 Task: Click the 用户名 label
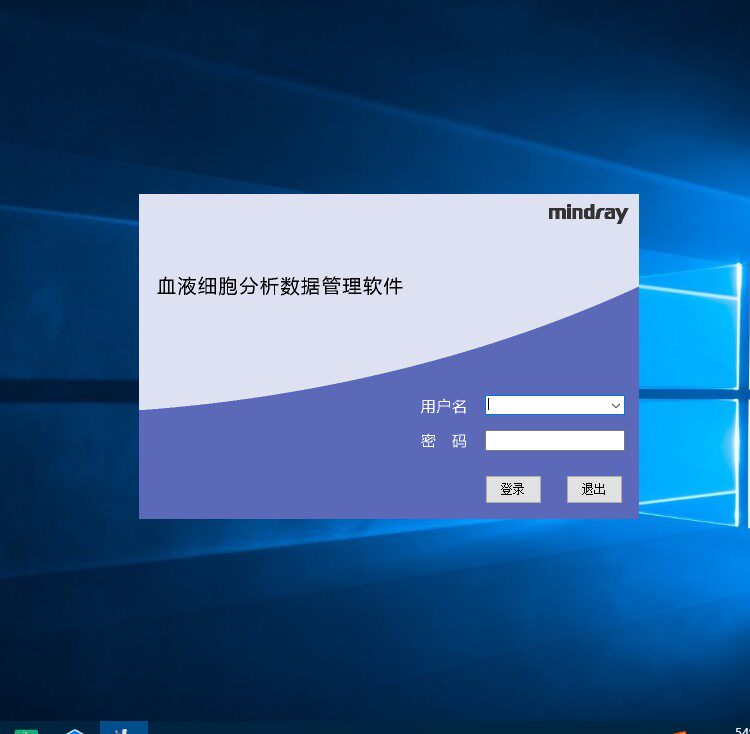pos(443,406)
